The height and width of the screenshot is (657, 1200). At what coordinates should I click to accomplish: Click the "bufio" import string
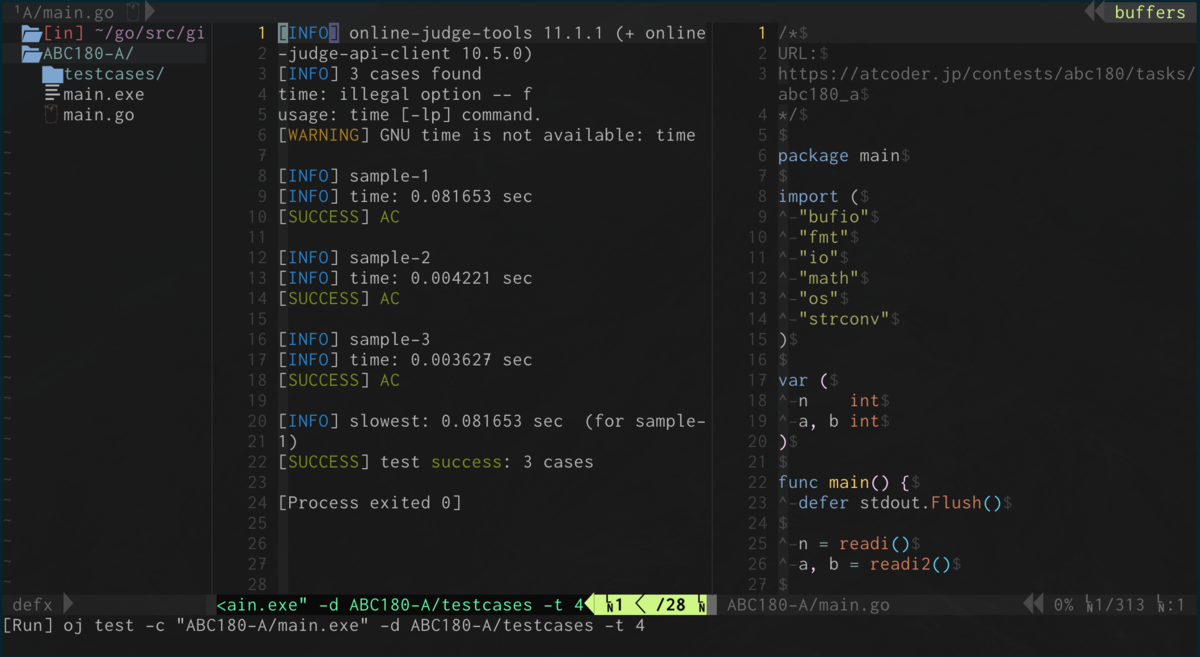pyautogui.click(x=834, y=217)
